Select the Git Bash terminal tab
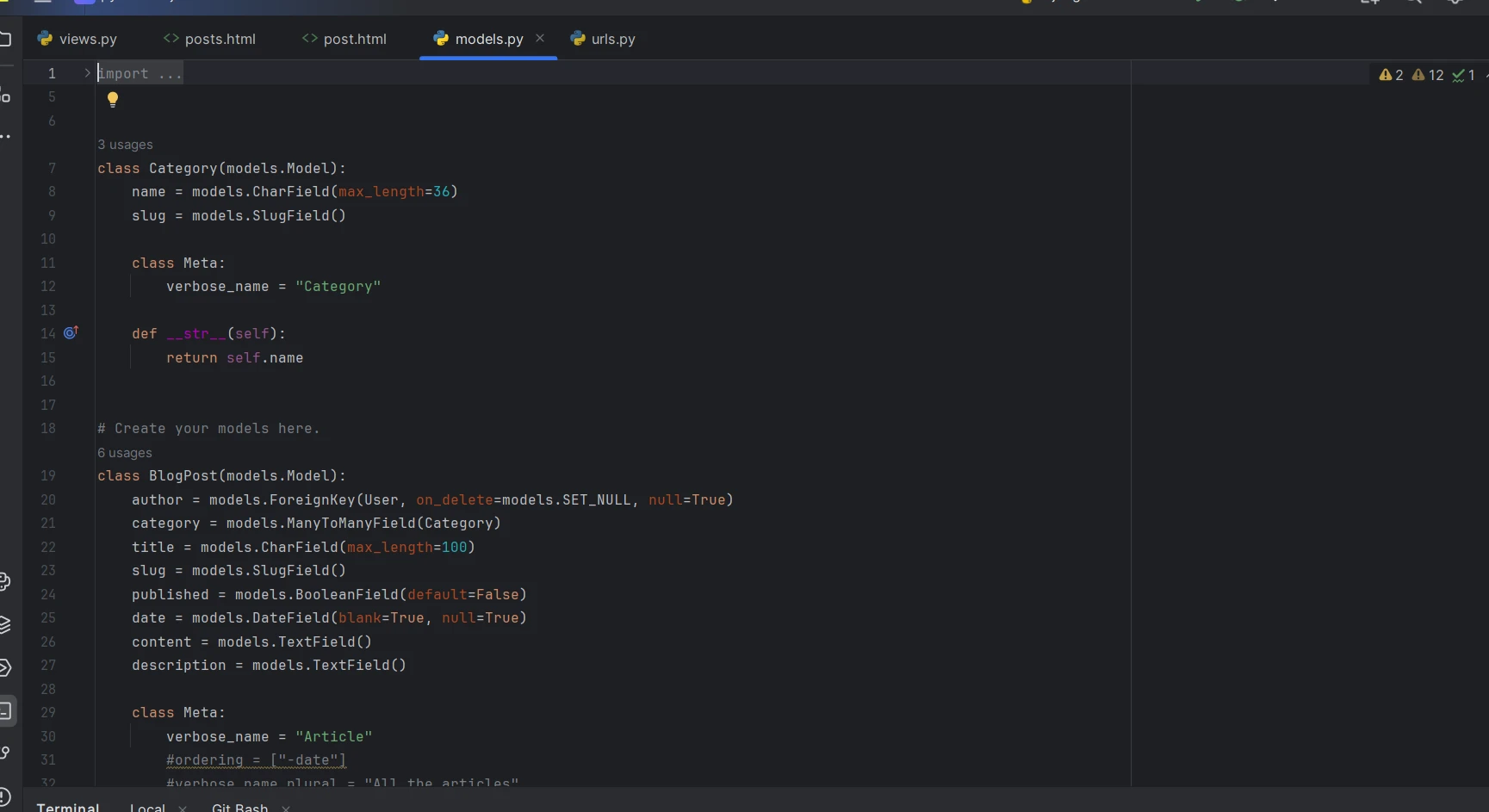The width and height of the screenshot is (1489, 812). pyautogui.click(x=239, y=807)
